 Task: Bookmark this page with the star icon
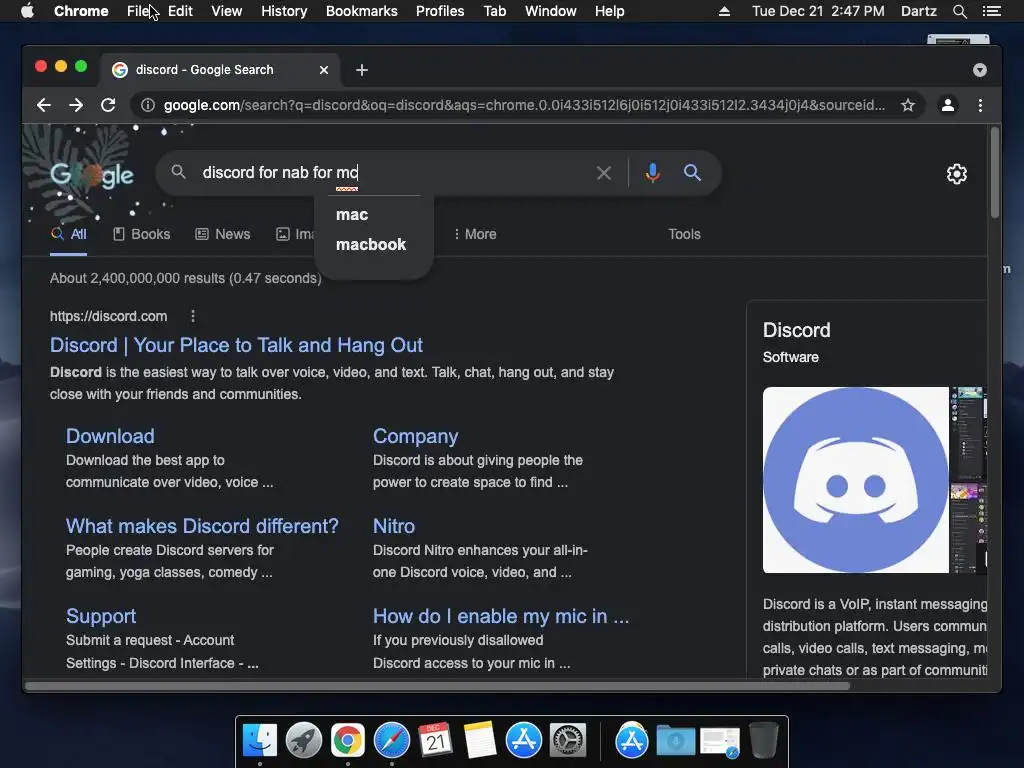(908, 105)
